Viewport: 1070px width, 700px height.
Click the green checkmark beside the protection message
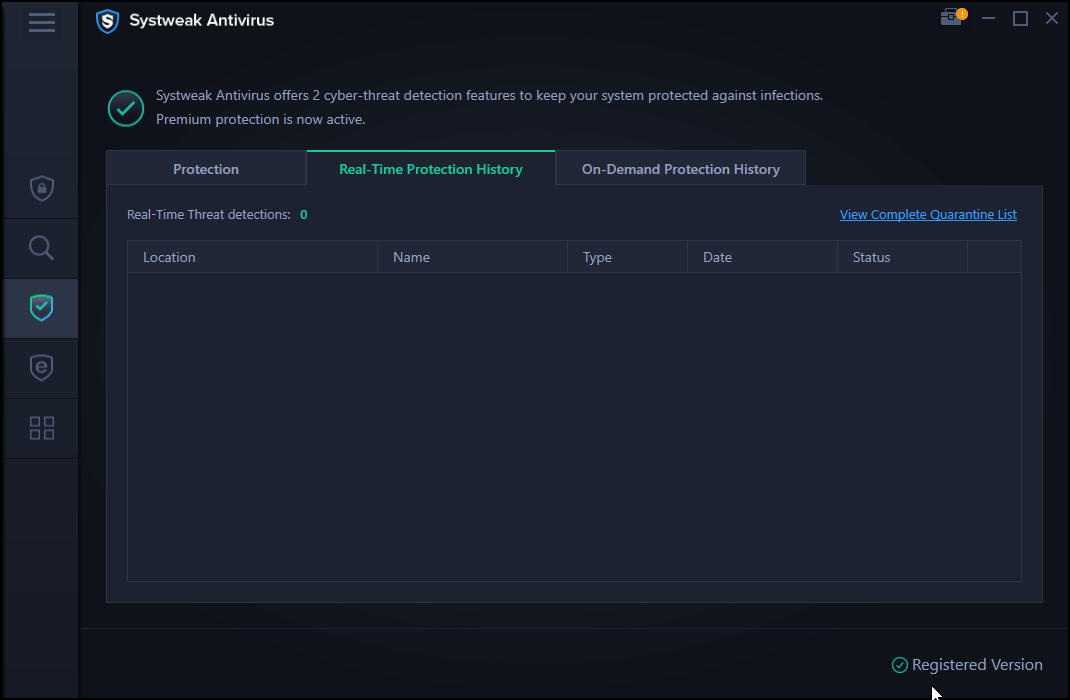pos(125,108)
